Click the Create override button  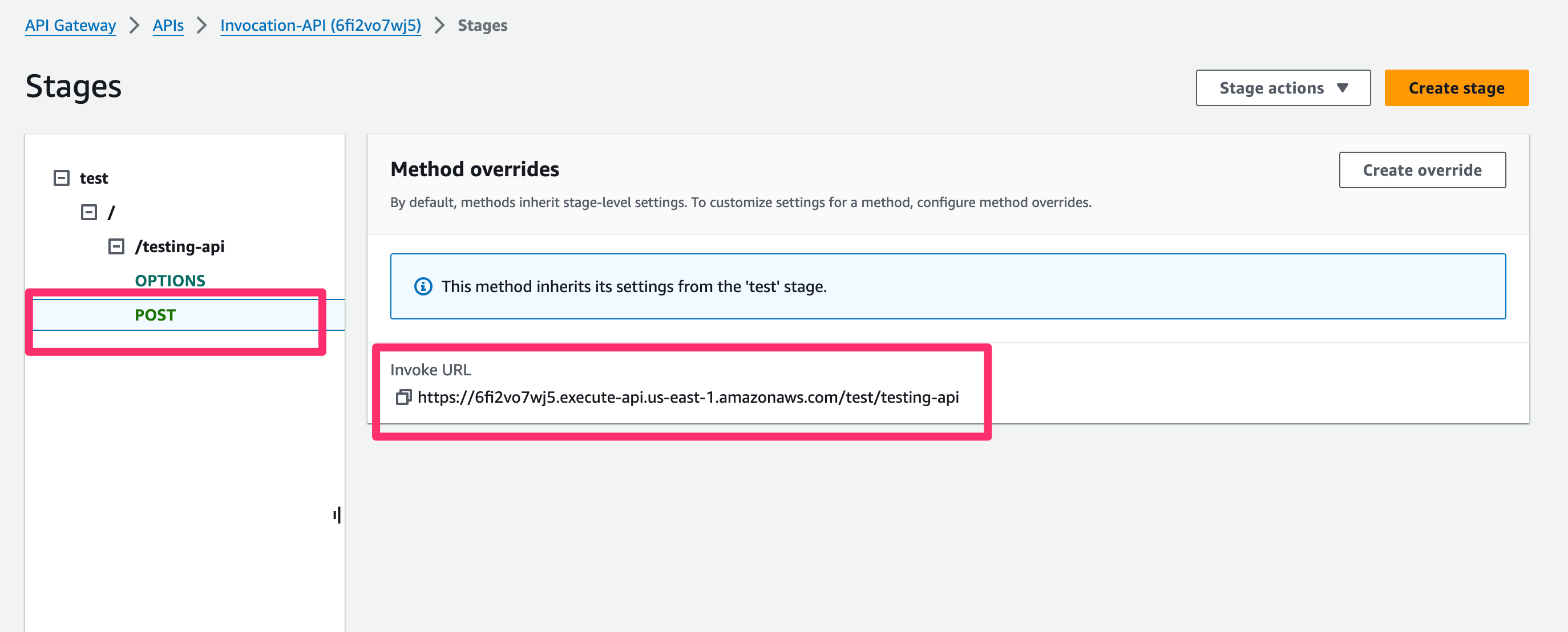(1421, 170)
